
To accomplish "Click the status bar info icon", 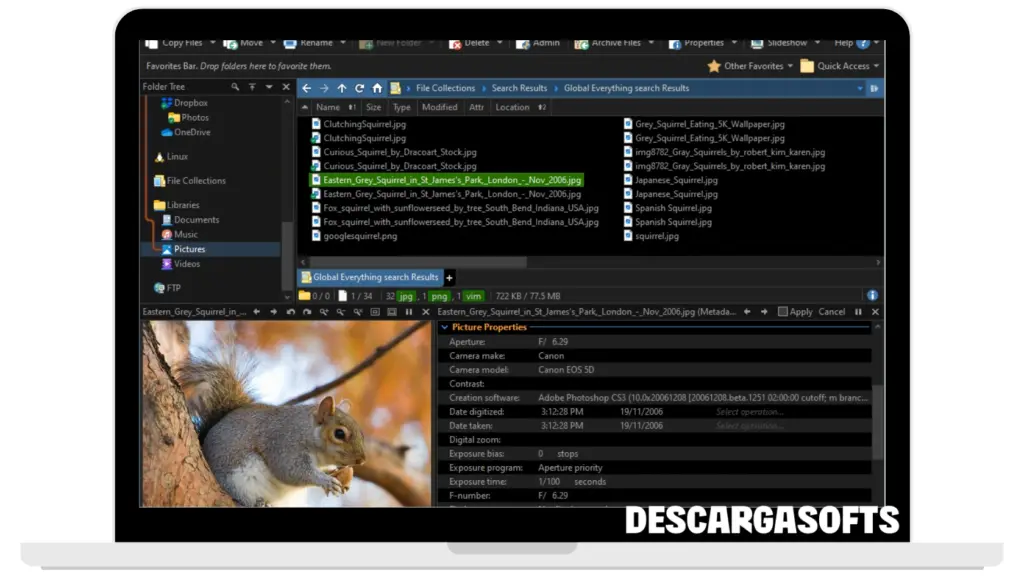I will click(x=872, y=296).
